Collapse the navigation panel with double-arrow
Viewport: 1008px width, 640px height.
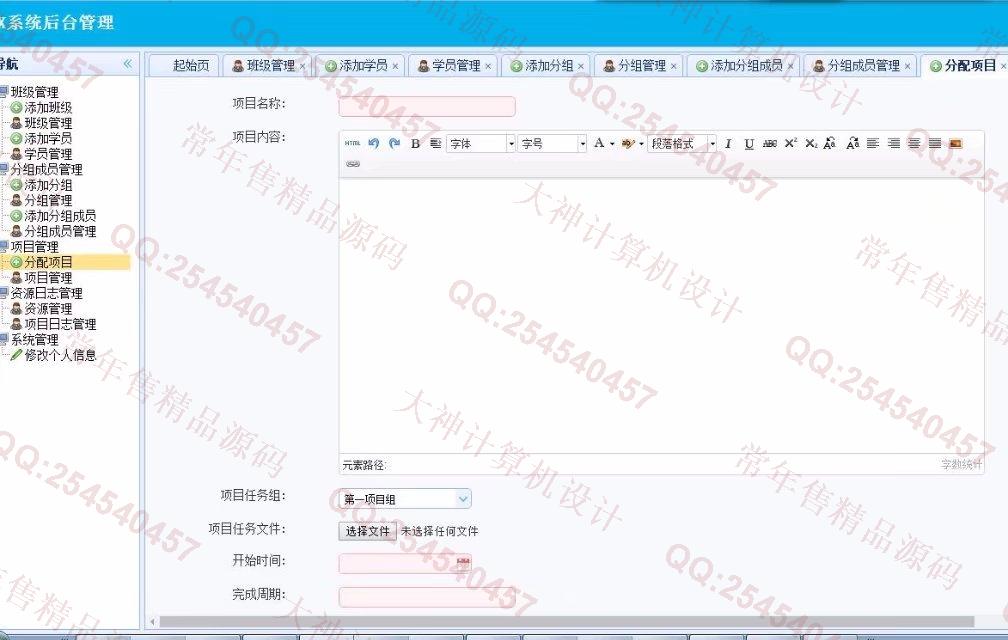(x=127, y=64)
